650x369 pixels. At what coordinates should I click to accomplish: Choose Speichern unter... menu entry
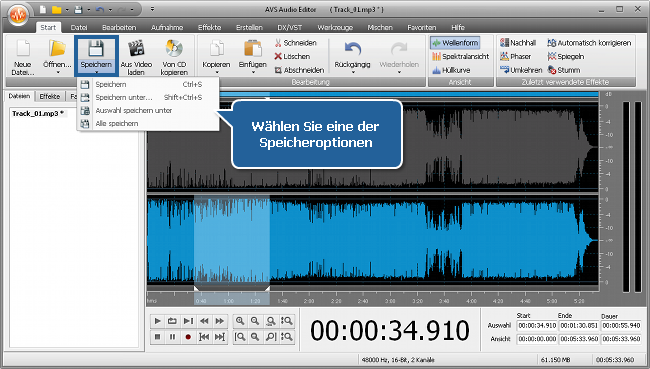tap(148, 97)
